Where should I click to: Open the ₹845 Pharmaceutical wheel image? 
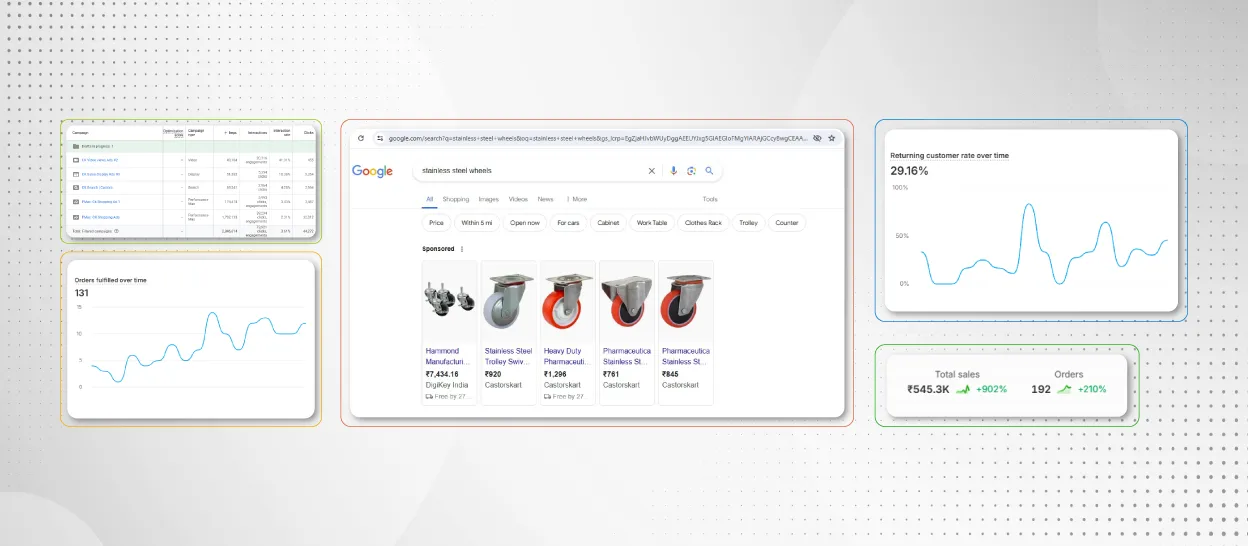point(686,302)
